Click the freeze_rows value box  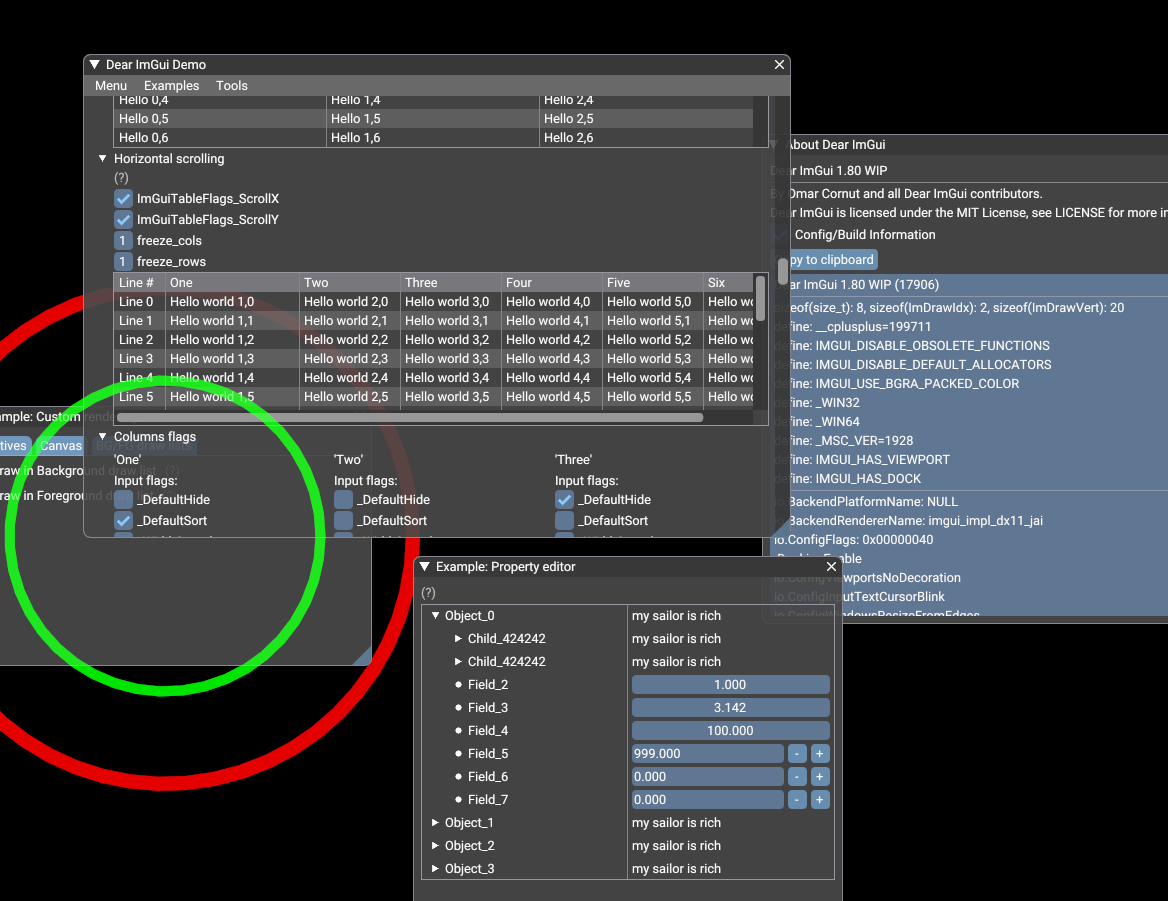tap(124, 261)
